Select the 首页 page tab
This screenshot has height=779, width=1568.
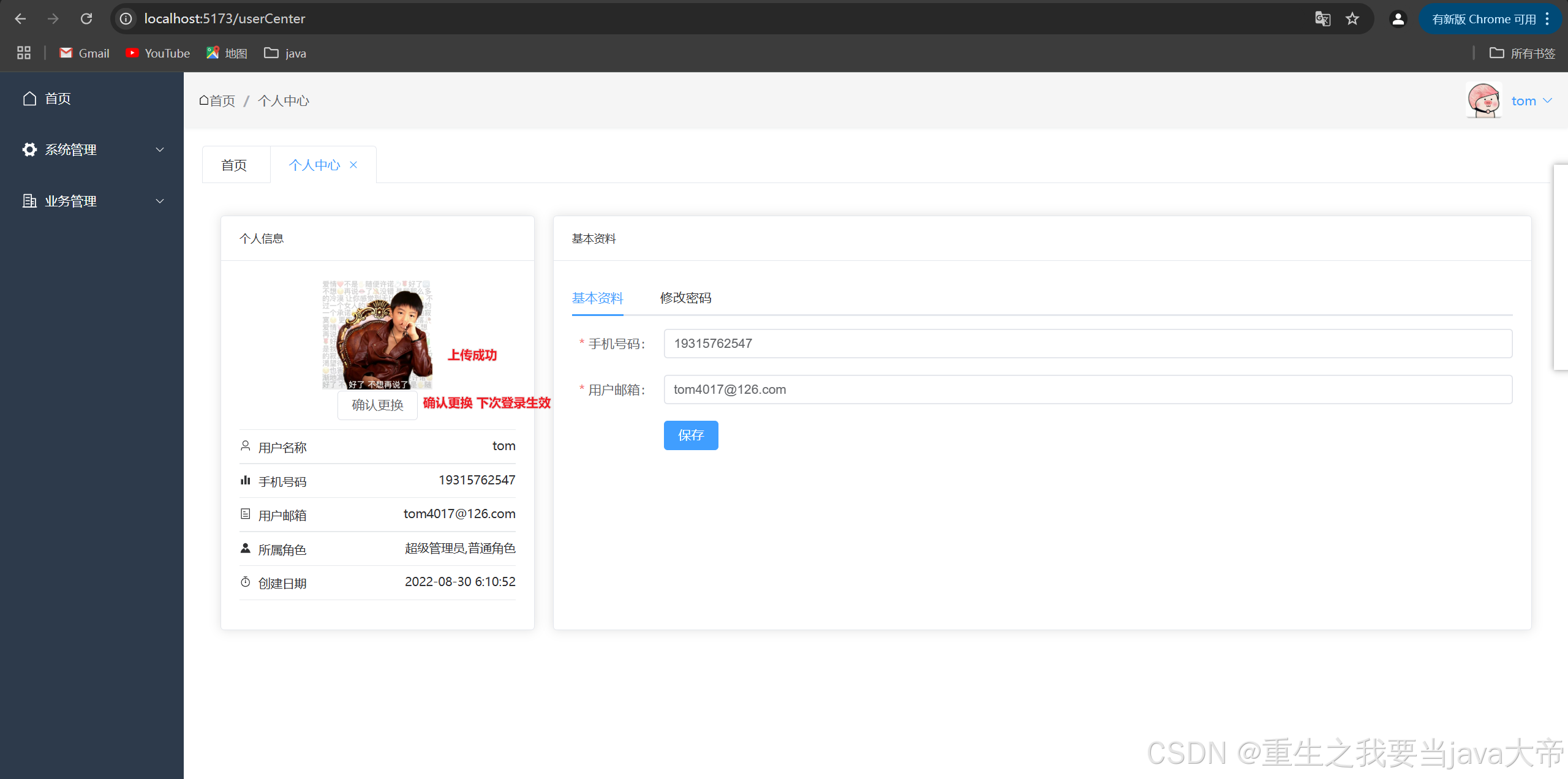pos(234,165)
